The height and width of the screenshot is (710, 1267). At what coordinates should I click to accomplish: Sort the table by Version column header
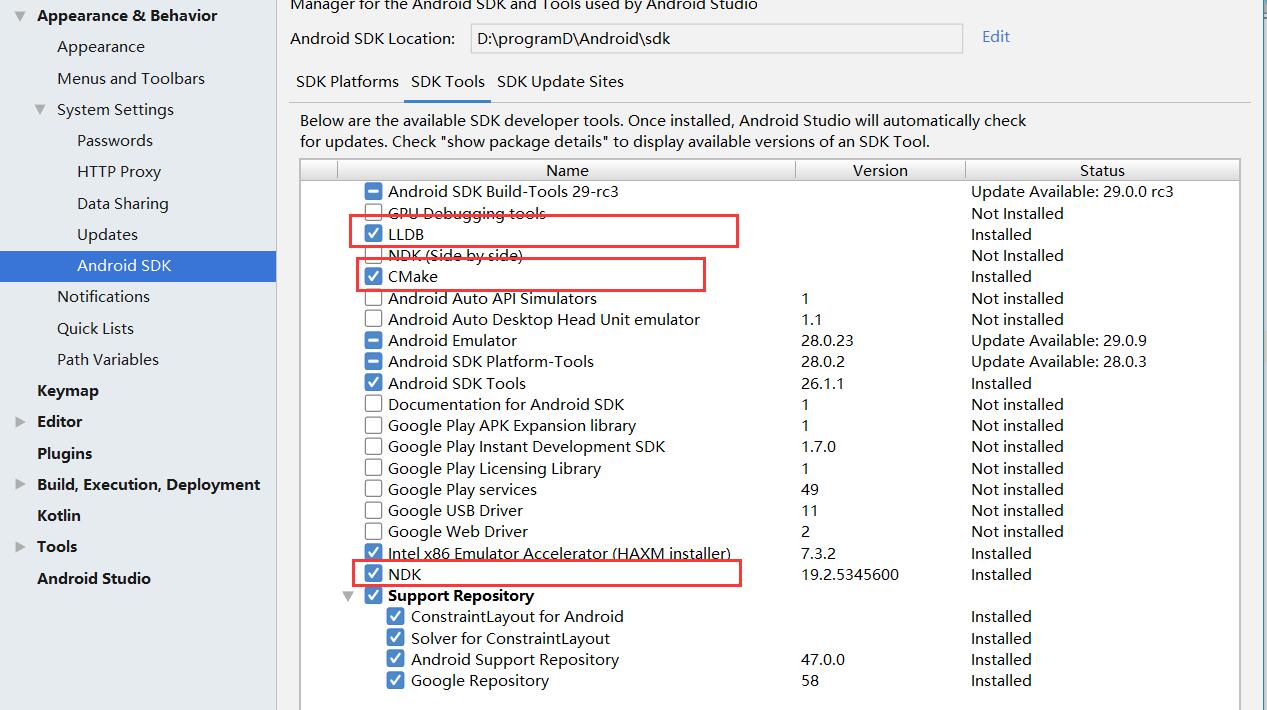click(880, 171)
